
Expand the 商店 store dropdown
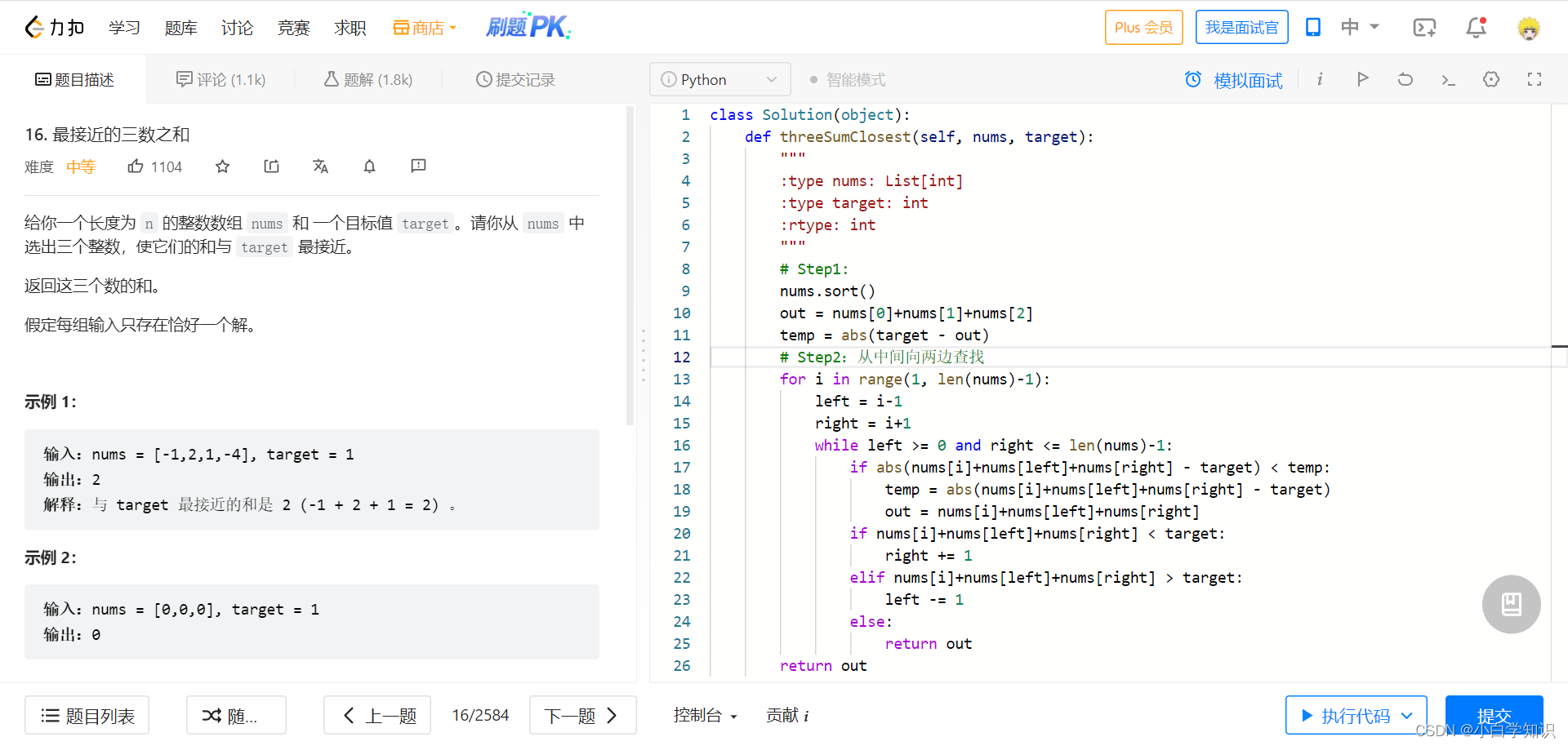(425, 28)
